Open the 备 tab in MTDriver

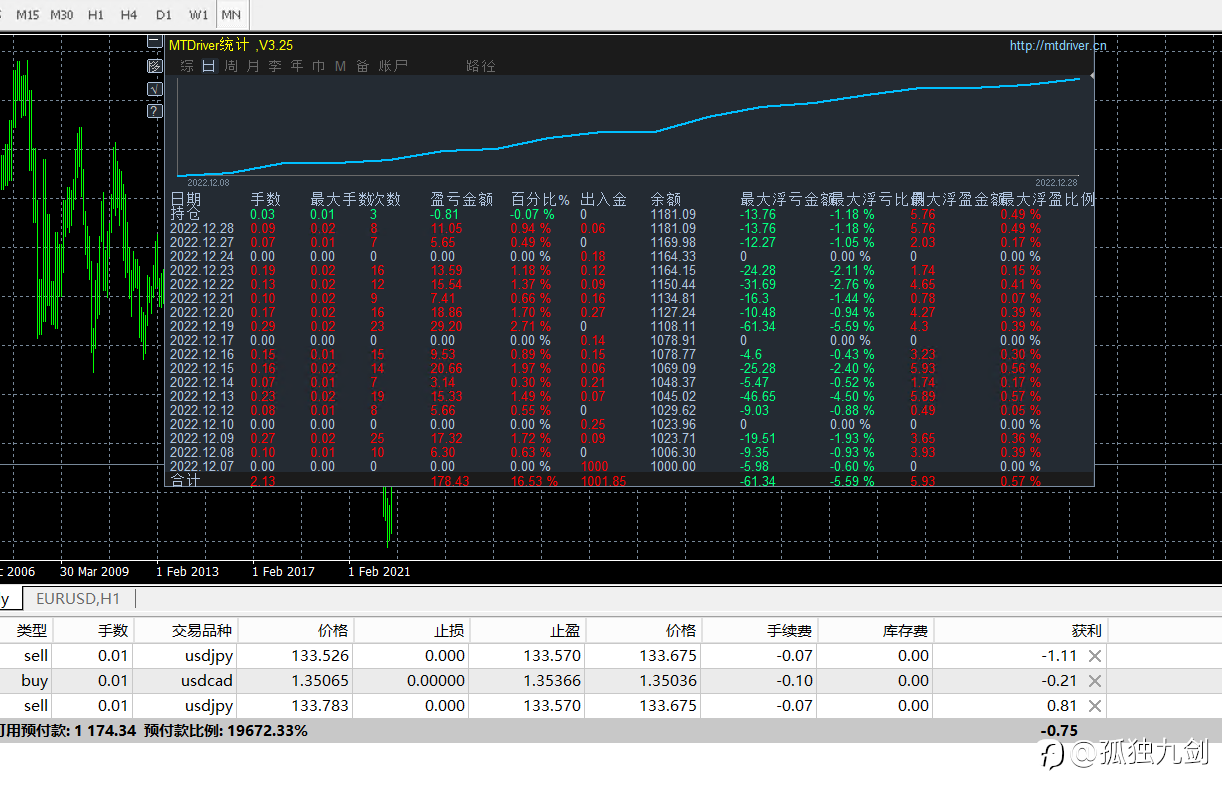pyautogui.click(x=362, y=66)
